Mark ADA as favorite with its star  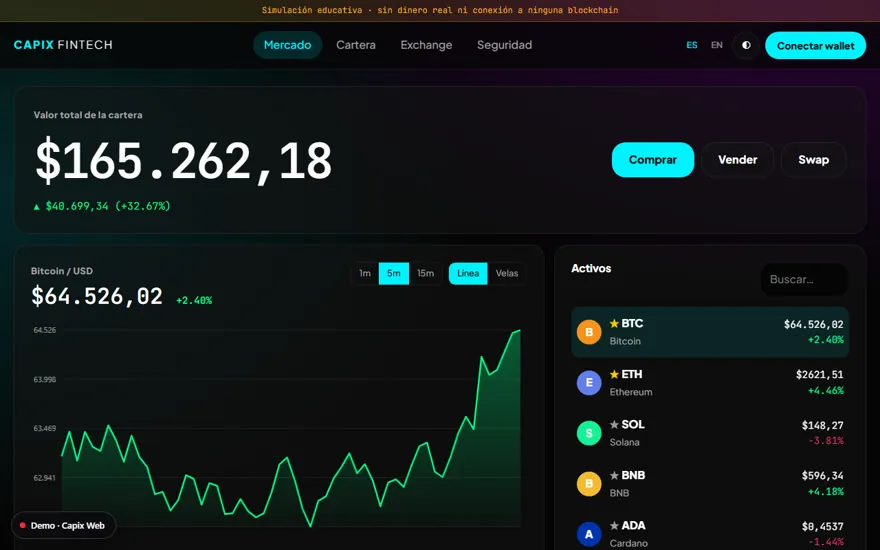tap(614, 526)
